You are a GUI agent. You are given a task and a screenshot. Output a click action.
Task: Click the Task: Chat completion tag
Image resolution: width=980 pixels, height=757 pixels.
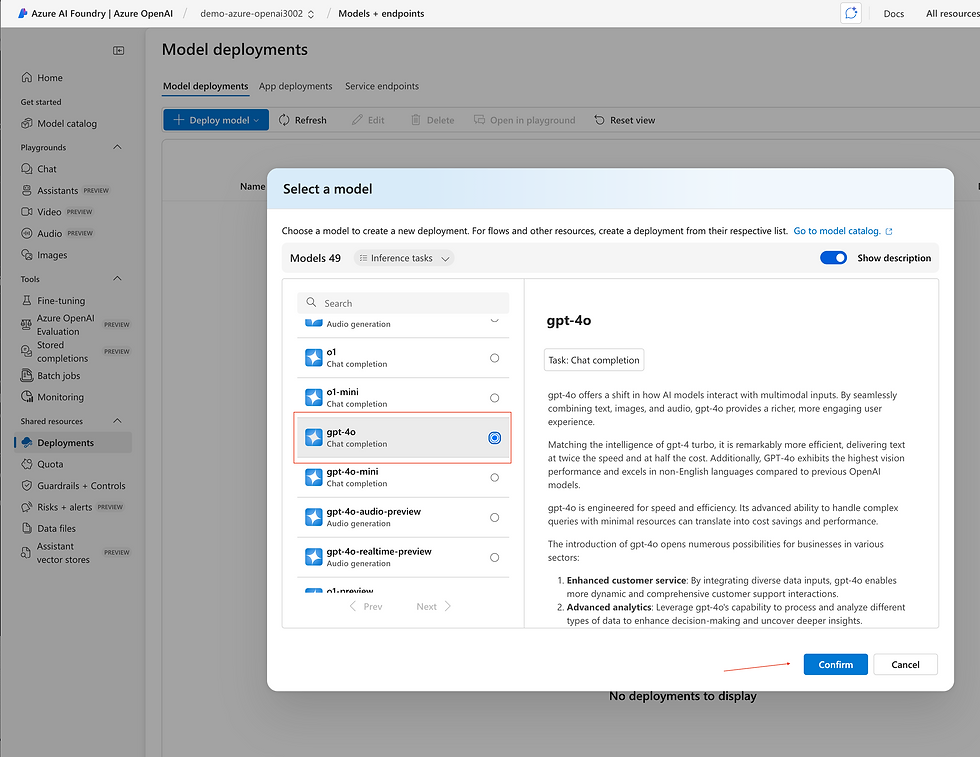[594, 360]
